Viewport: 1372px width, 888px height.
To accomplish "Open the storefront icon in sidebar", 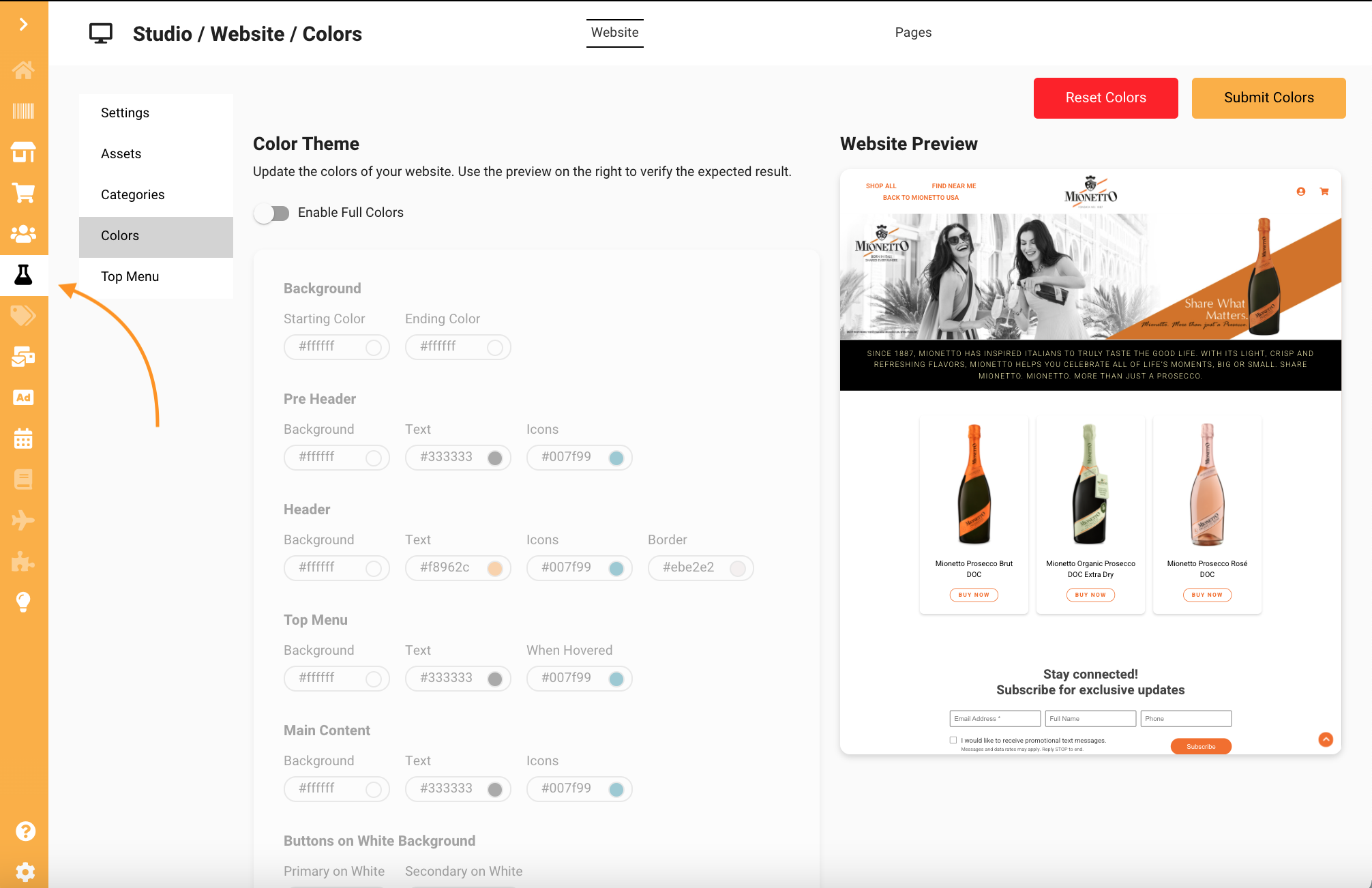I will (x=24, y=152).
